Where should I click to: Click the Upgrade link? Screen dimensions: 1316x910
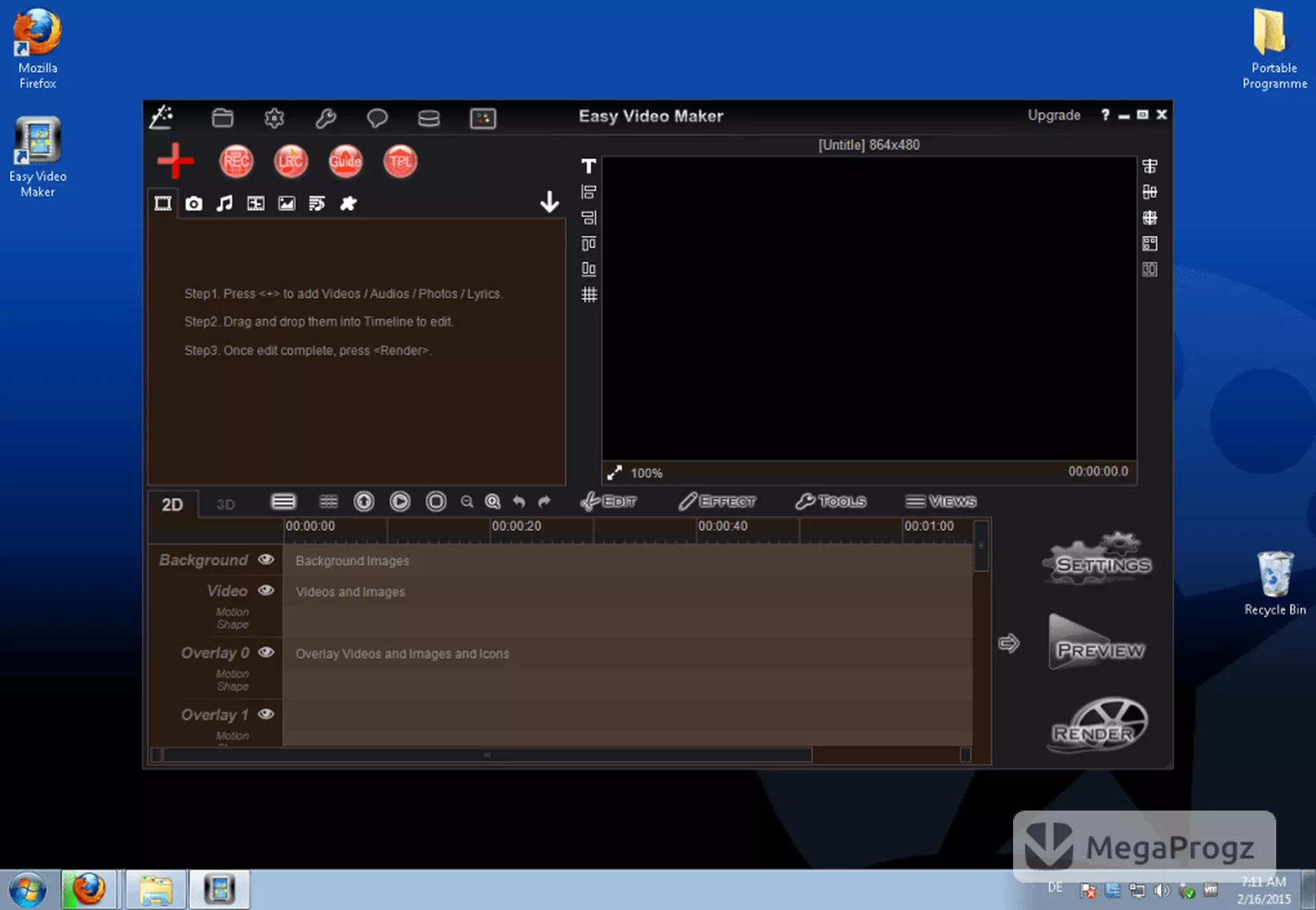(x=1054, y=115)
